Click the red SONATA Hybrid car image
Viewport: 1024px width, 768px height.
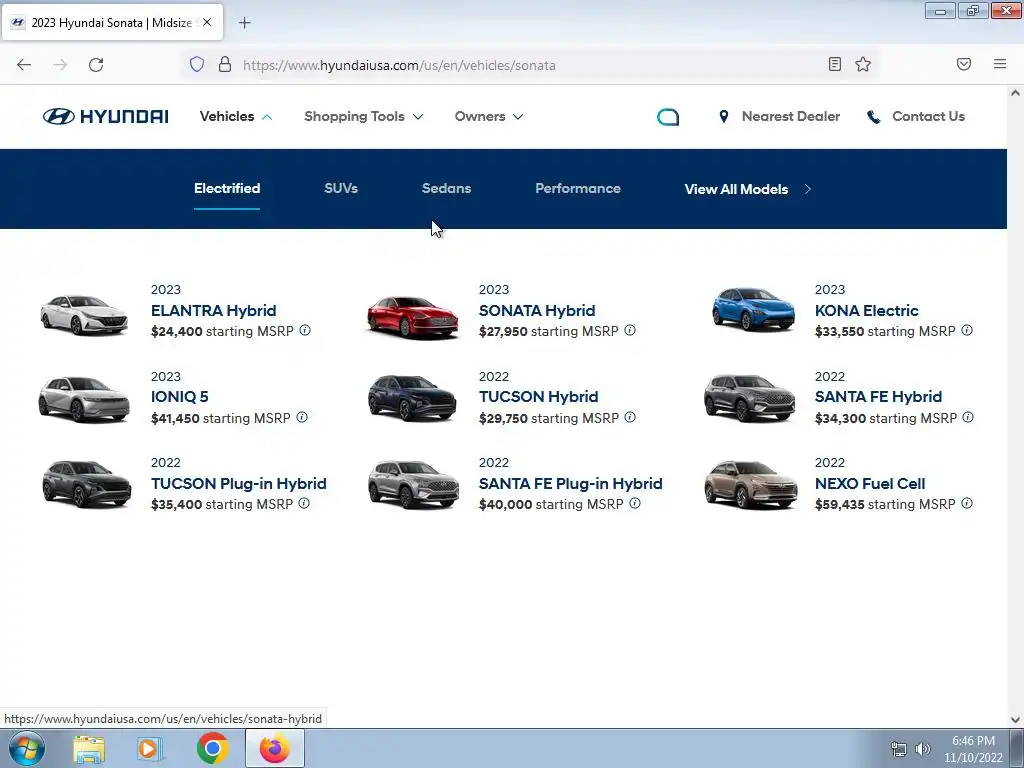[413, 317]
